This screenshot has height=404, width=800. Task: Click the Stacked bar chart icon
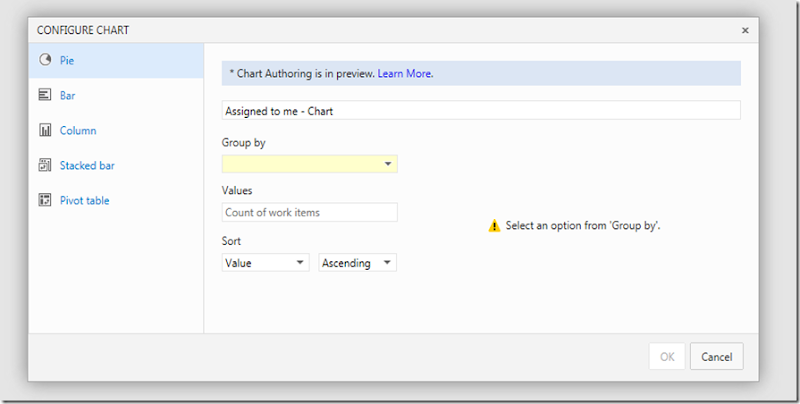click(45, 165)
